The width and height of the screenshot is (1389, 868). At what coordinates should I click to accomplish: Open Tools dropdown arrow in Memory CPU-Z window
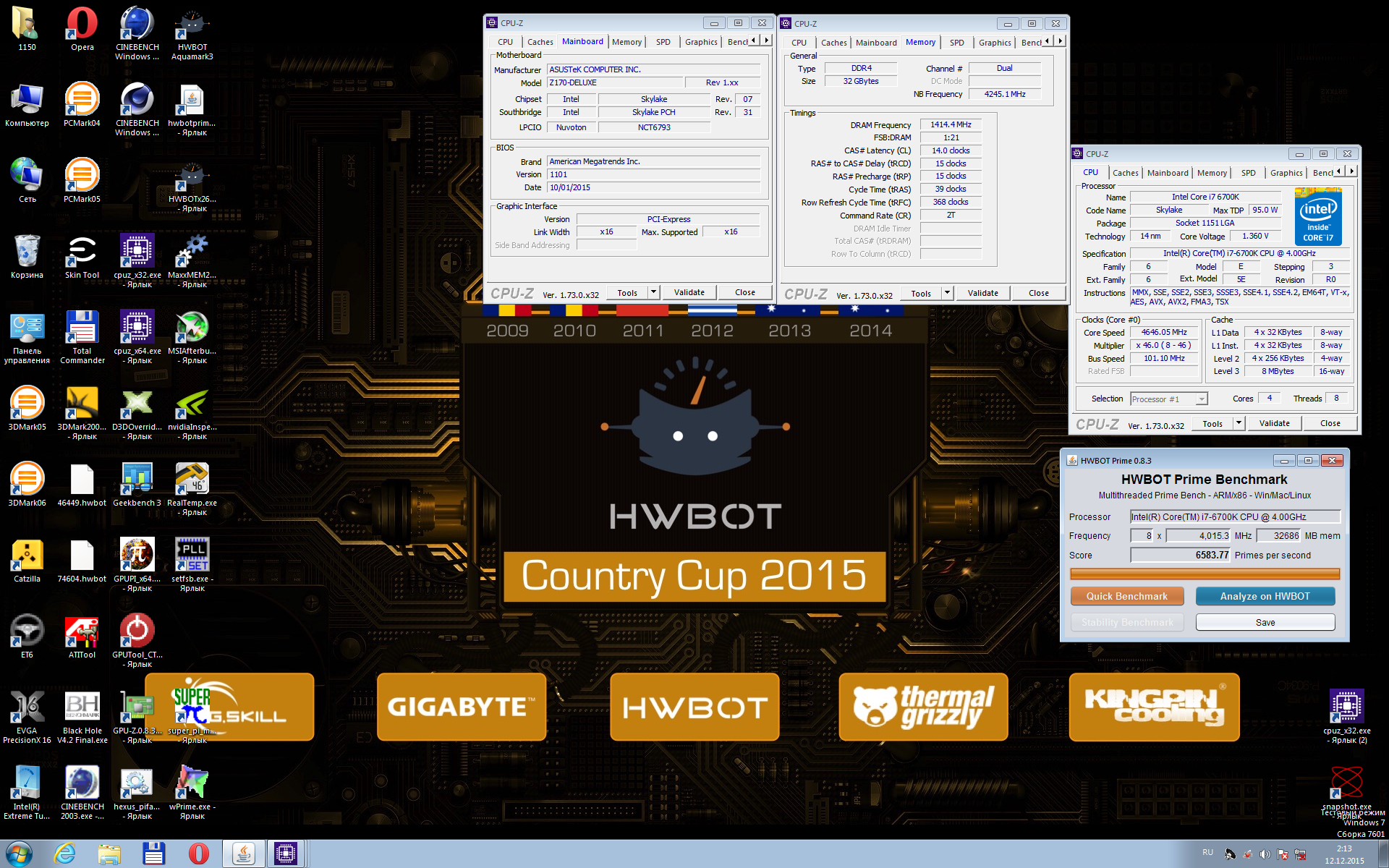tap(947, 293)
